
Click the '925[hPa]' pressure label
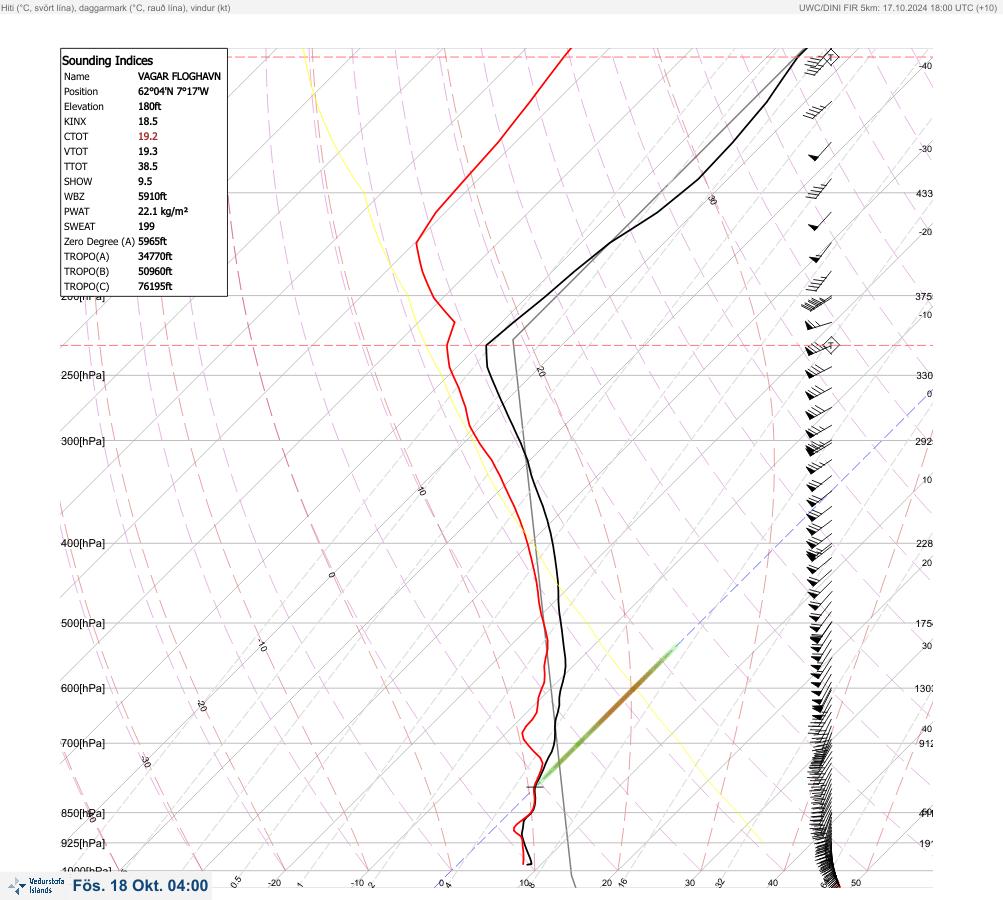tap(83, 843)
